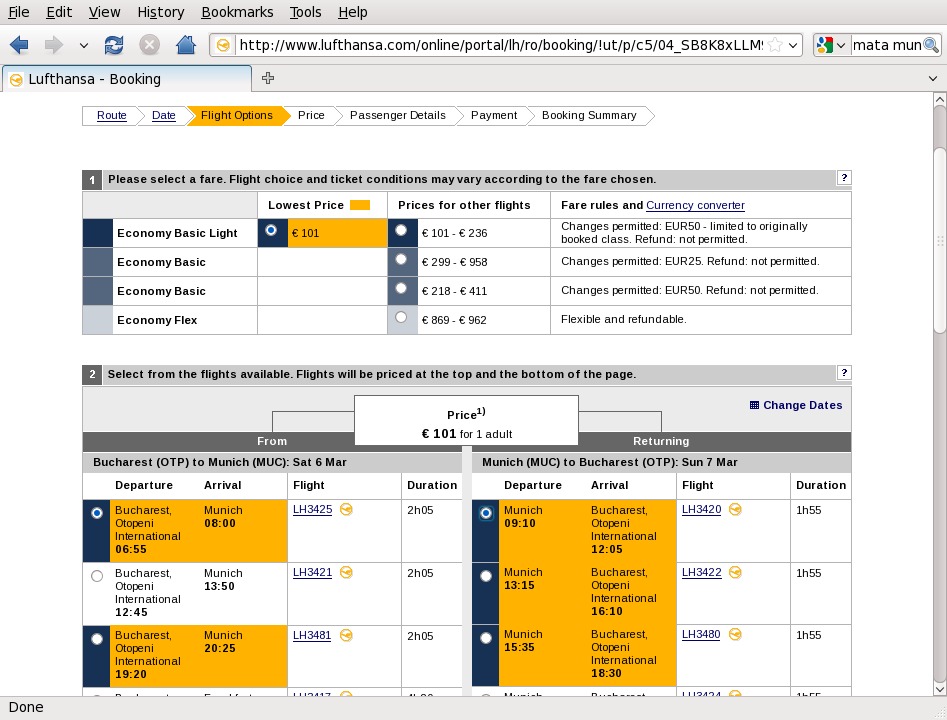Image resolution: width=947 pixels, height=720 pixels.
Task: Select return flight departing Munich 13:15
Action: 486,576
